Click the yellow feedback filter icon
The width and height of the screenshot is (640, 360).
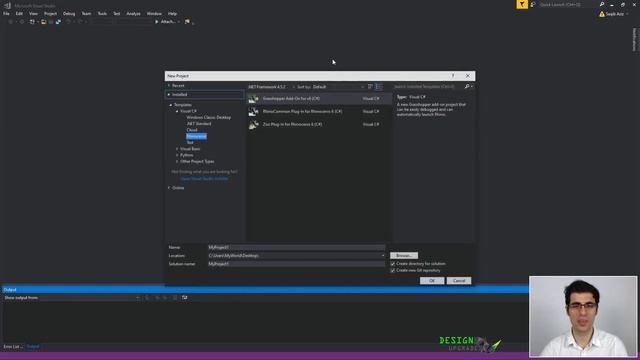(522, 4)
